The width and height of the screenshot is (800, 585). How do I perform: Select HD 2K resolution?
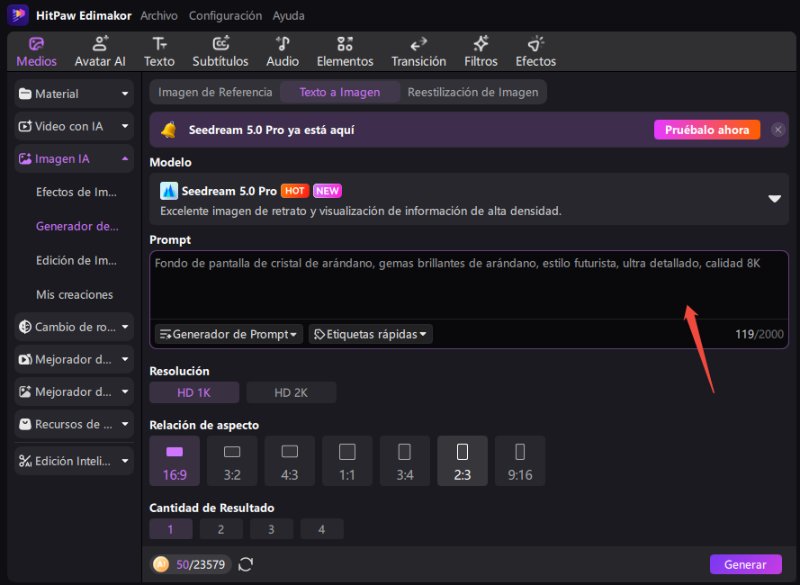(x=291, y=393)
